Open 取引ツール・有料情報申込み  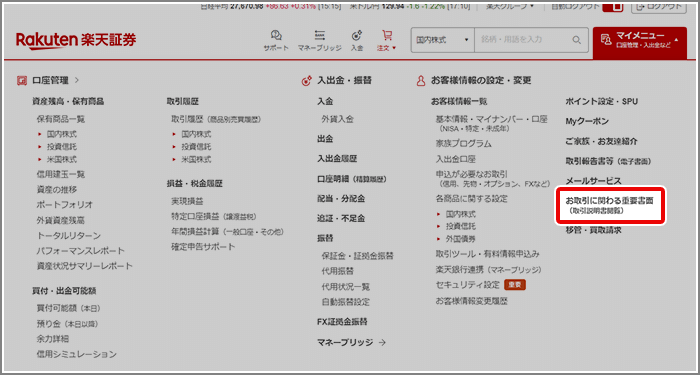click(x=488, y=254)
